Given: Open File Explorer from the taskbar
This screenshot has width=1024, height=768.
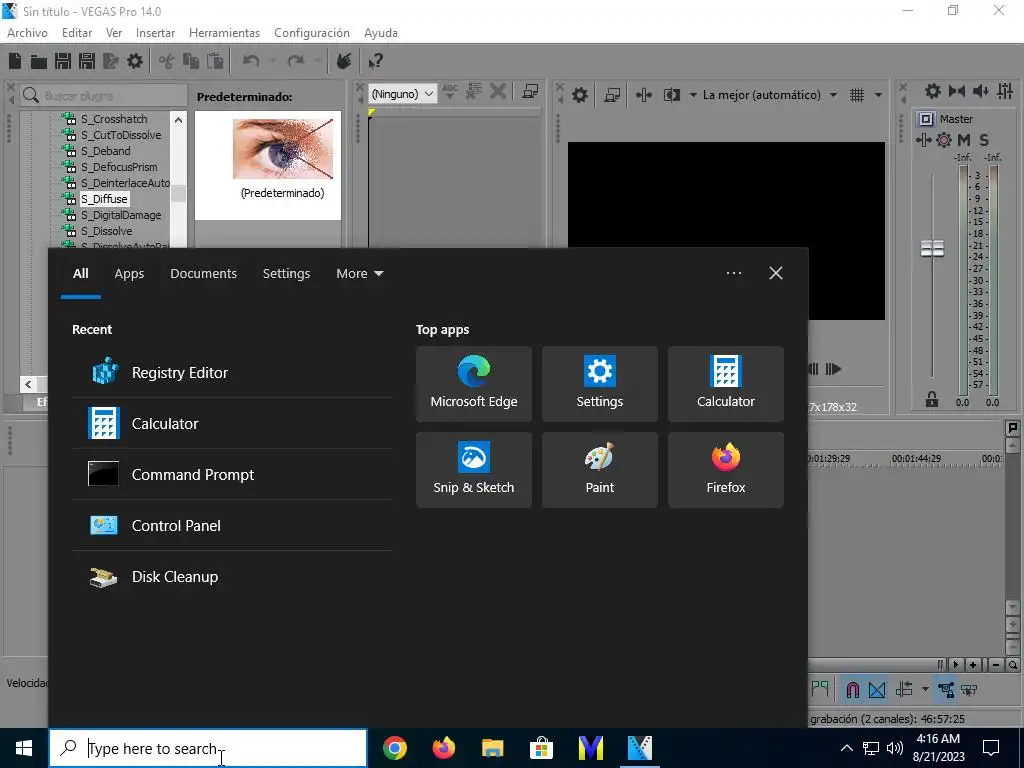Looking at the screenshot, I should (x=493, y=748).
